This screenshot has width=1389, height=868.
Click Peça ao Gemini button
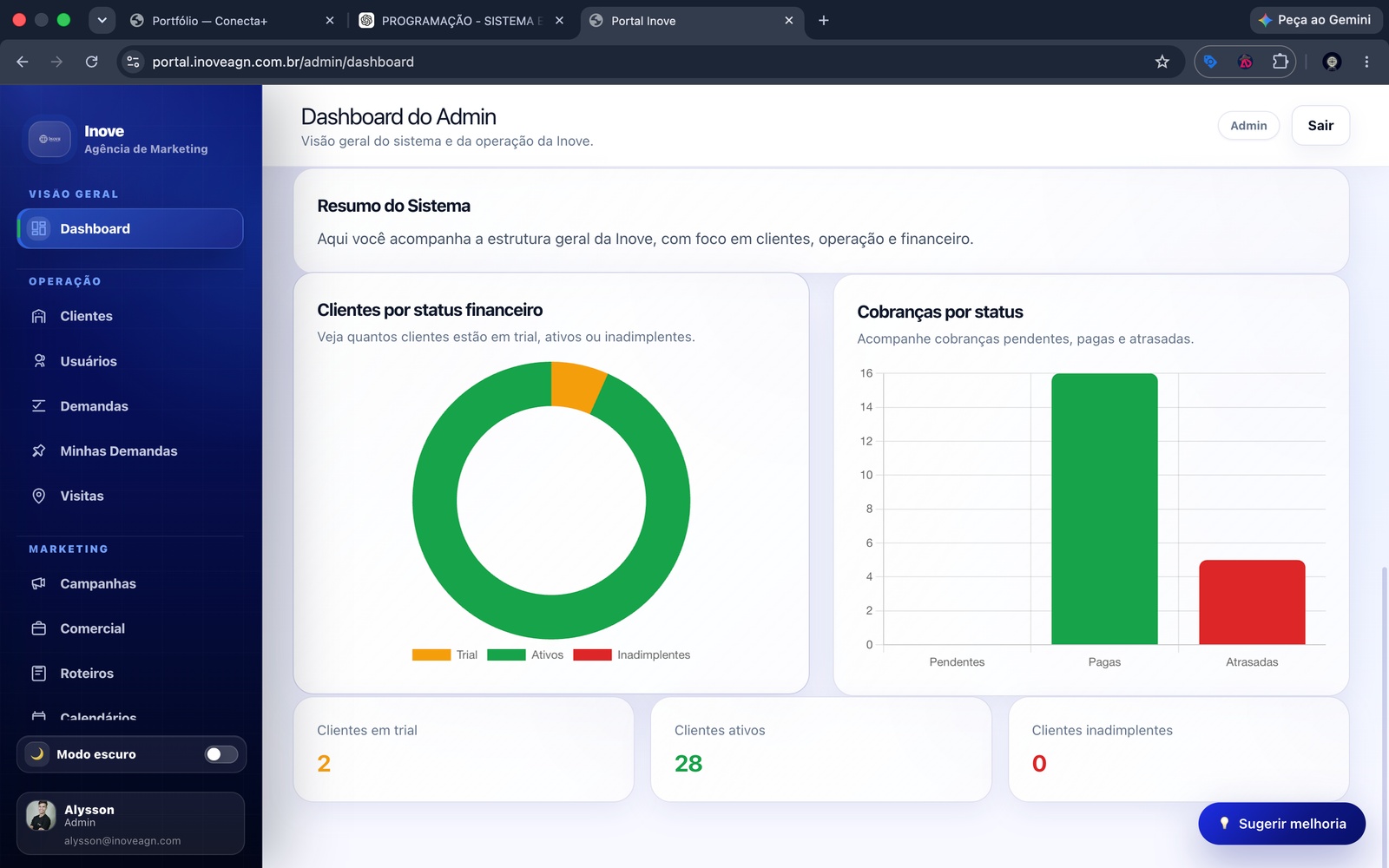pyautogui.click(x=1315, y=20)
